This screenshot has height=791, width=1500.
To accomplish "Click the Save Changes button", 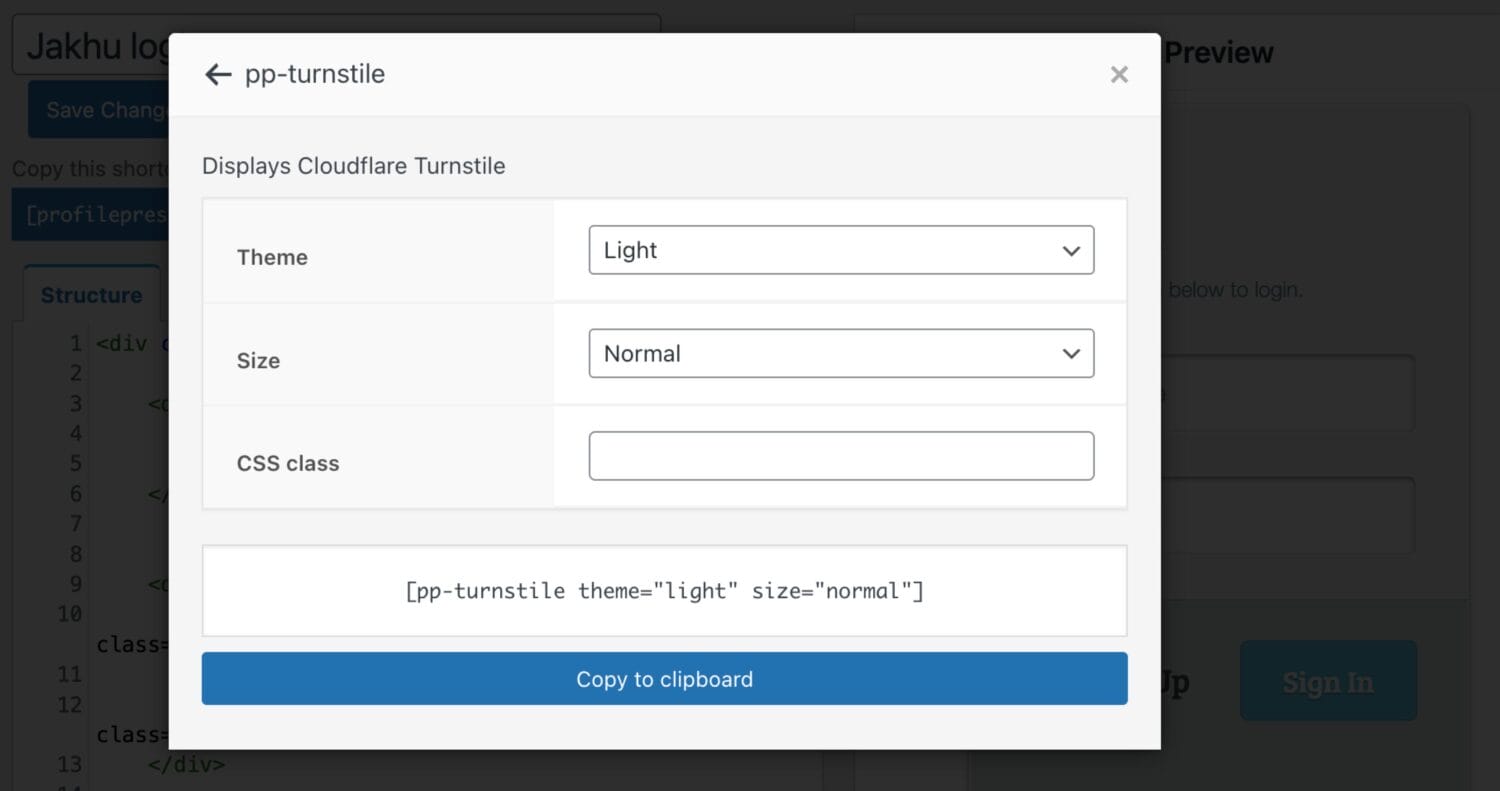I will [98, 110].
